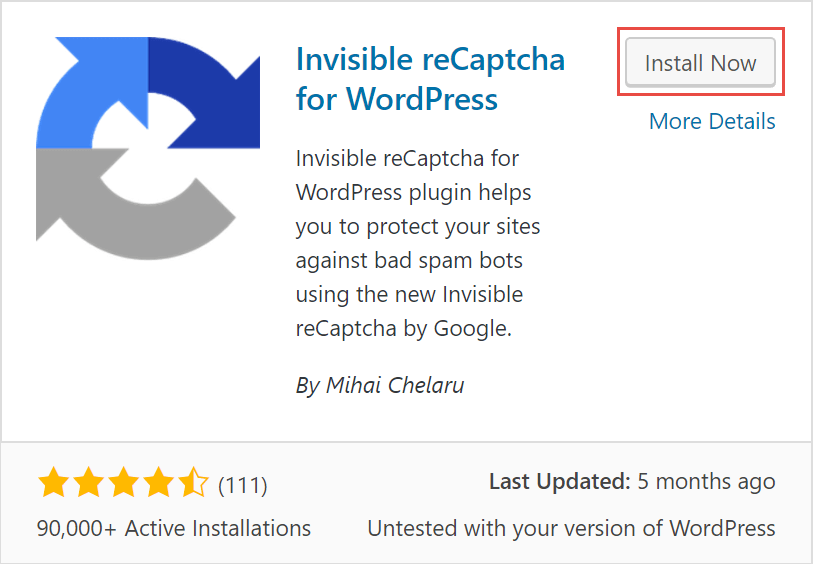Image resolution: width=813 pixels, height=564 pixels.
Task: Click the 90,000+ Active Installations text
Action: (x=174, y=528)
